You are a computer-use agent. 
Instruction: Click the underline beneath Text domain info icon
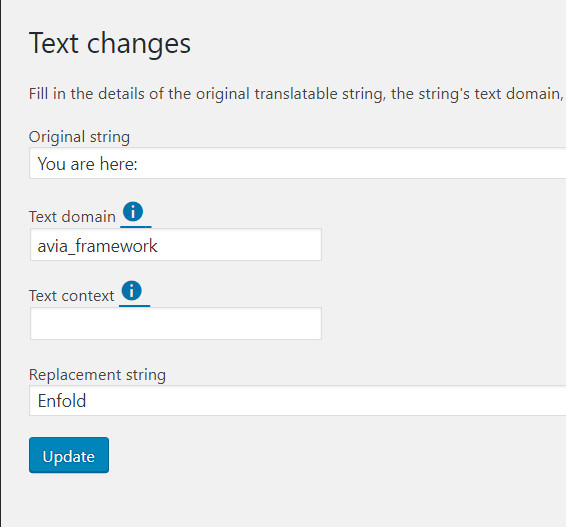pos(136,227)
